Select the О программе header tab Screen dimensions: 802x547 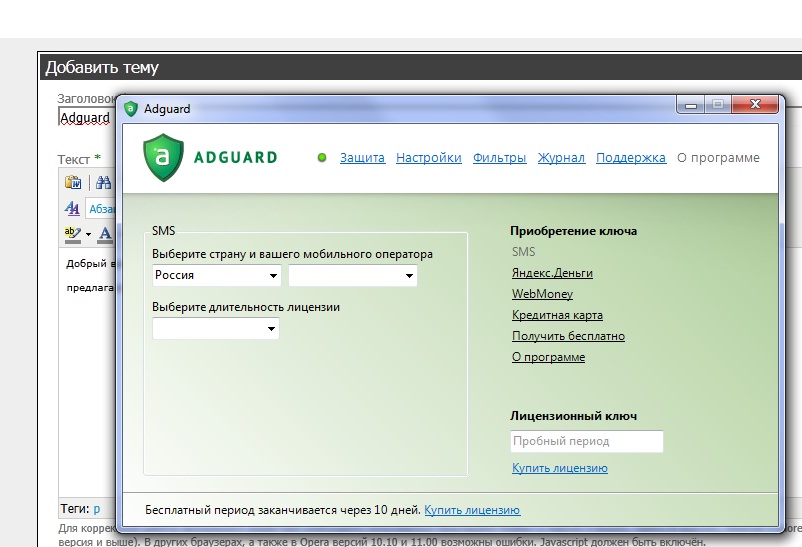point(718,158)
